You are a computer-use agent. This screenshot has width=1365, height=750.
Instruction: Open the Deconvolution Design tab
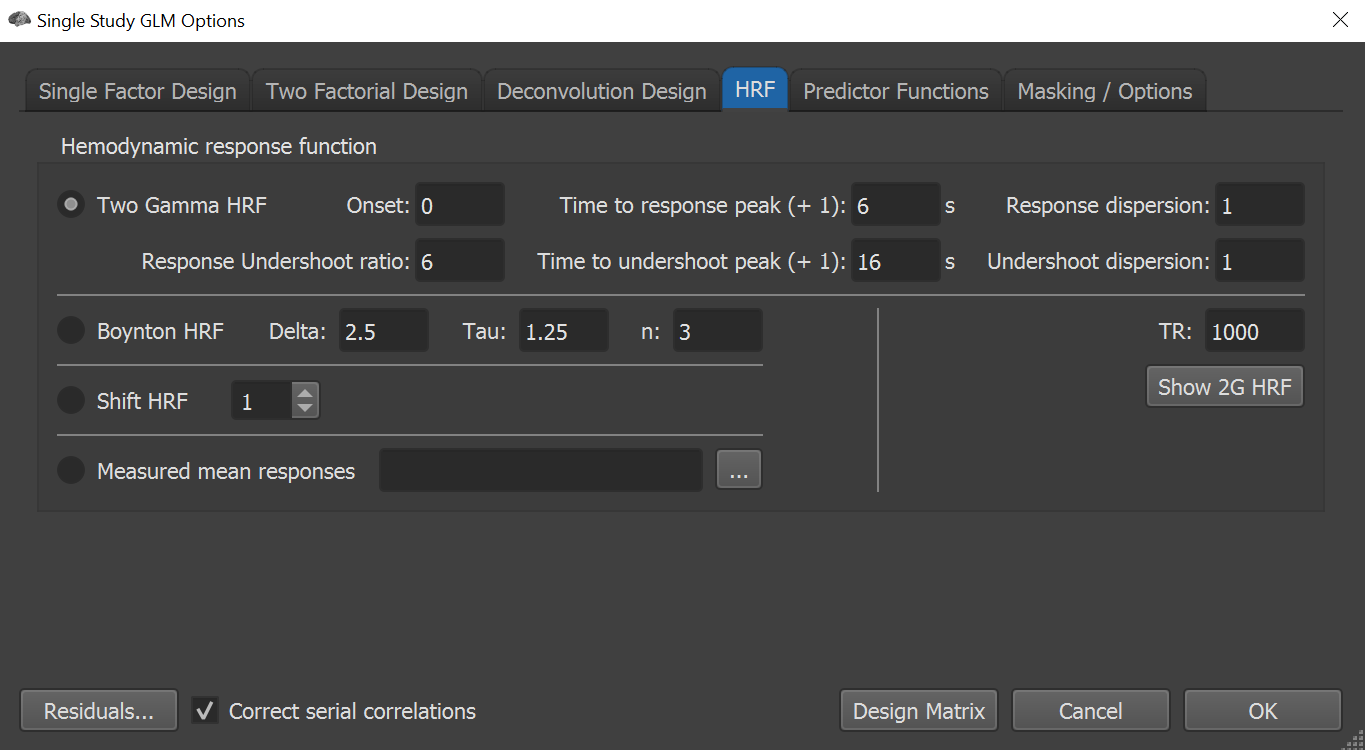tap(601, 91)
